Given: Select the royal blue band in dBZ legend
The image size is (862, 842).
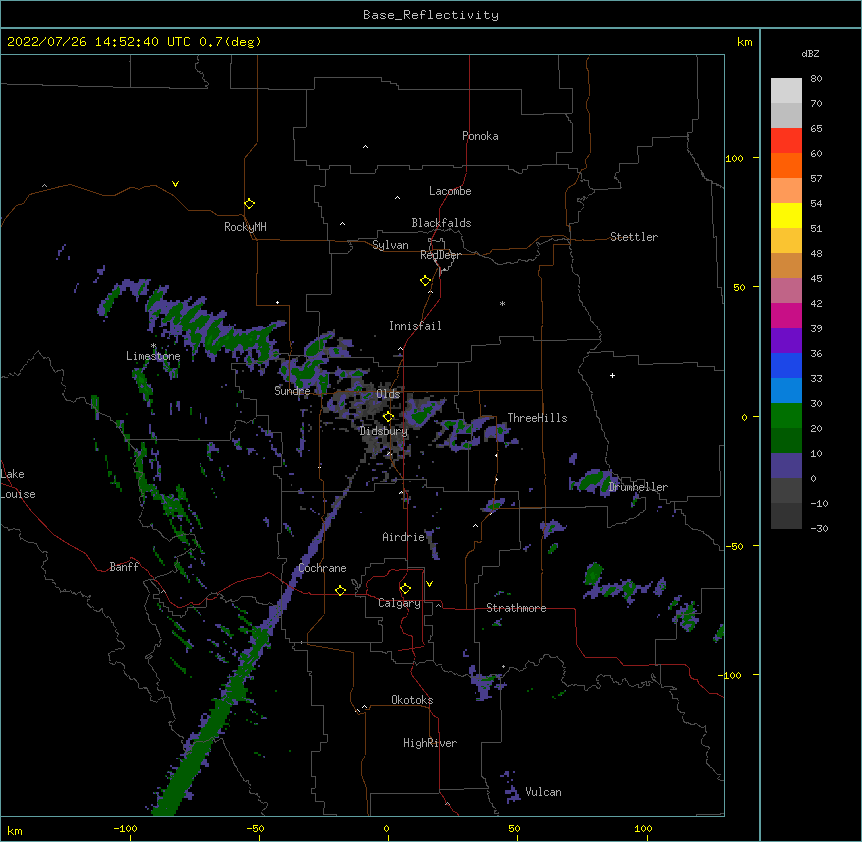Looking at the screenshot, I should click(786, 365).
